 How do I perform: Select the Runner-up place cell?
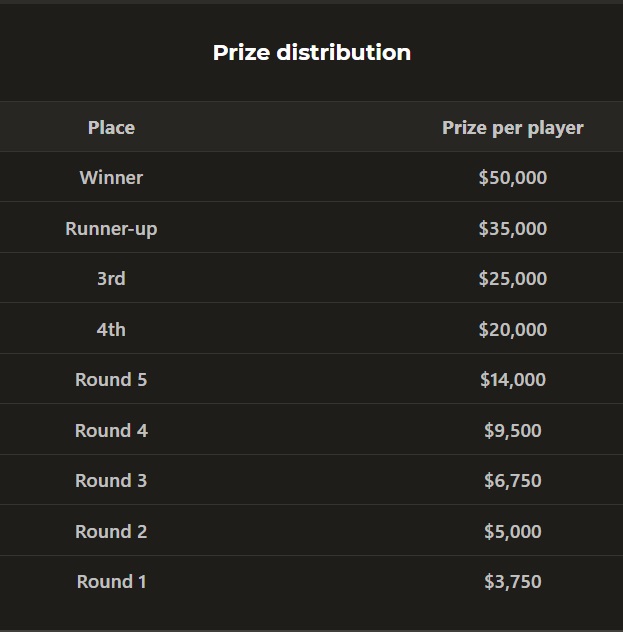click(111, 229)
